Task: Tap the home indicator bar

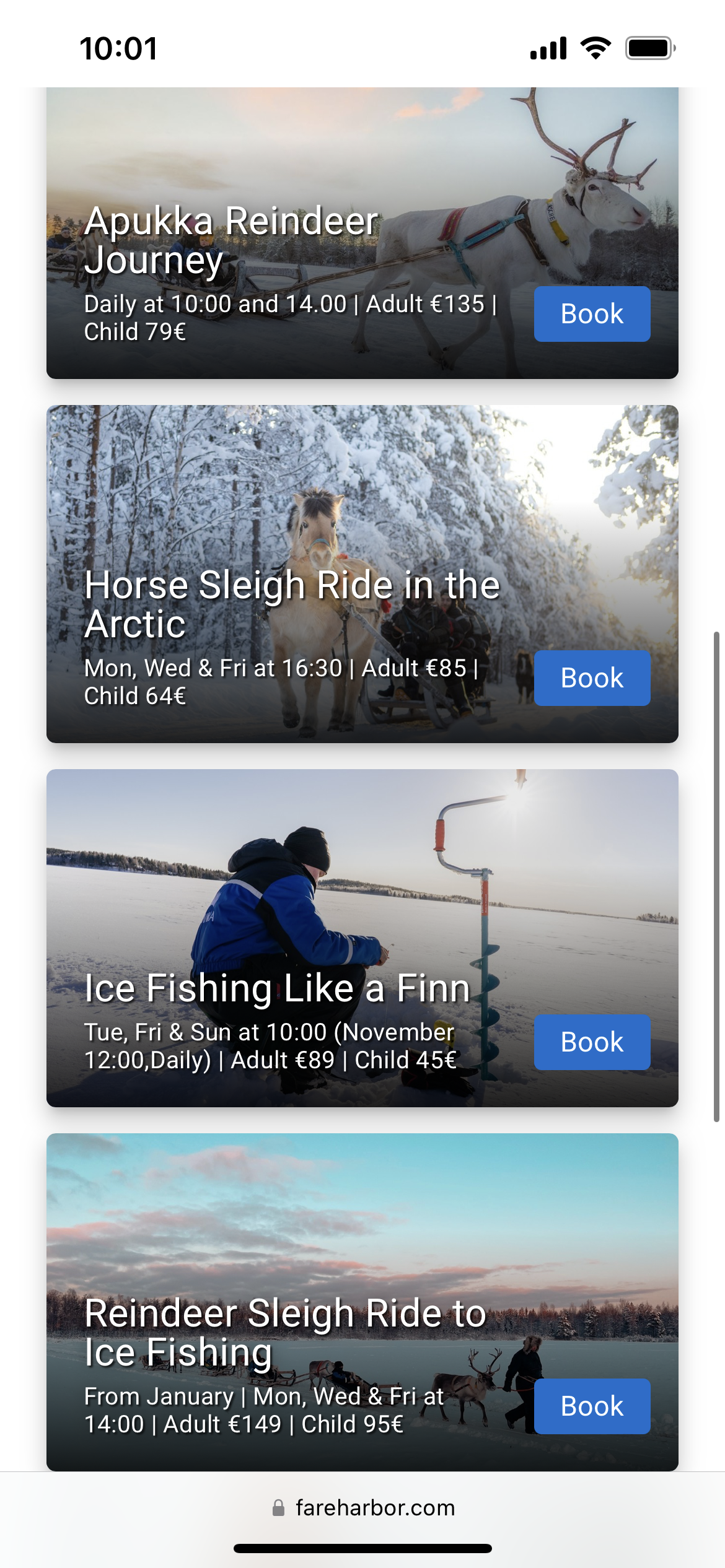Action: (362, 1548)
